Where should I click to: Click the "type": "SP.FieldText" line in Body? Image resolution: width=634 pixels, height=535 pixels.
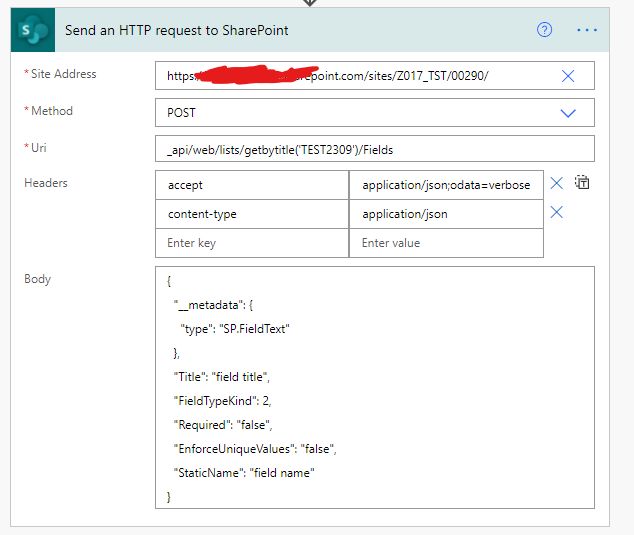[235, 329]
